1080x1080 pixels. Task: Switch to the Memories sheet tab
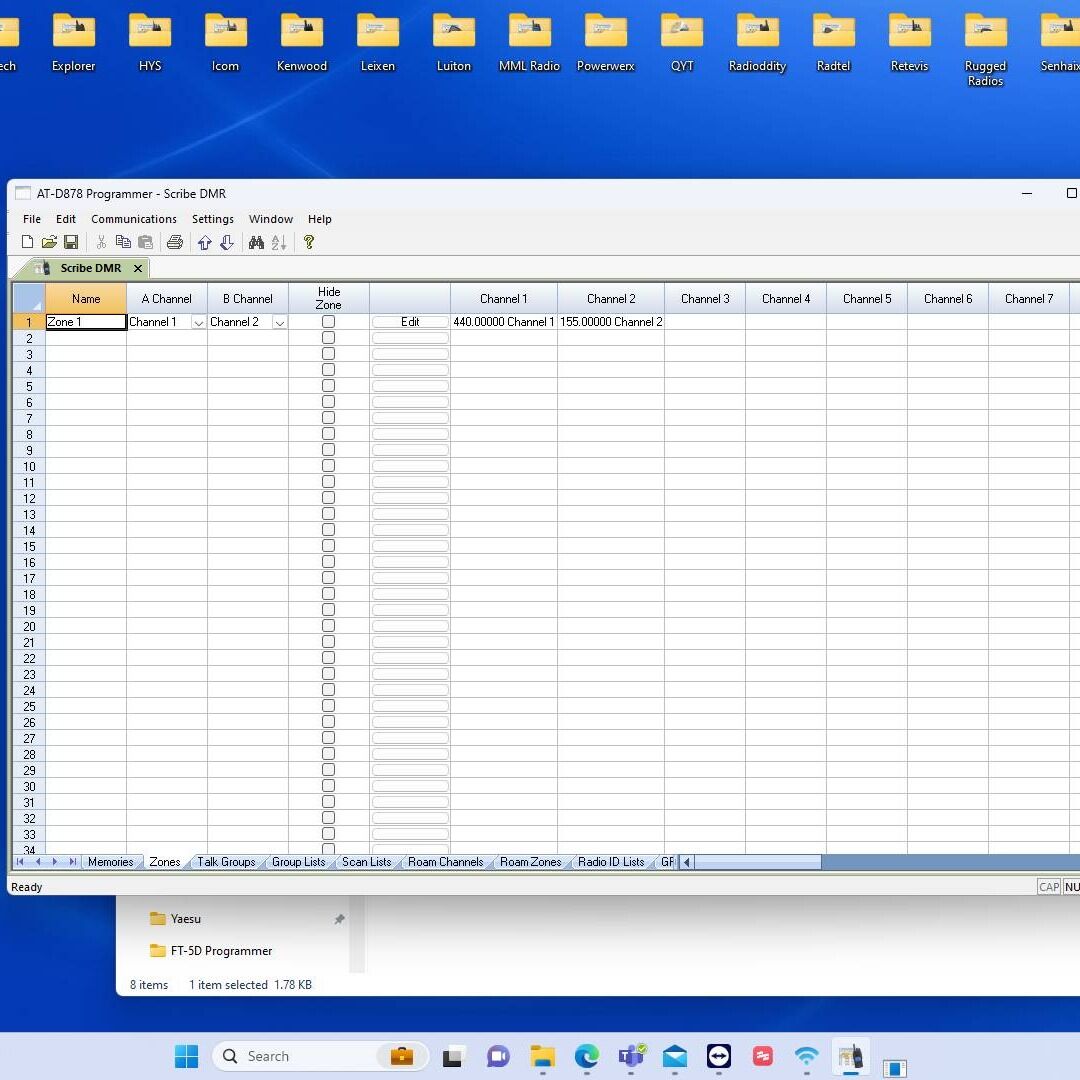coord(110,862)
